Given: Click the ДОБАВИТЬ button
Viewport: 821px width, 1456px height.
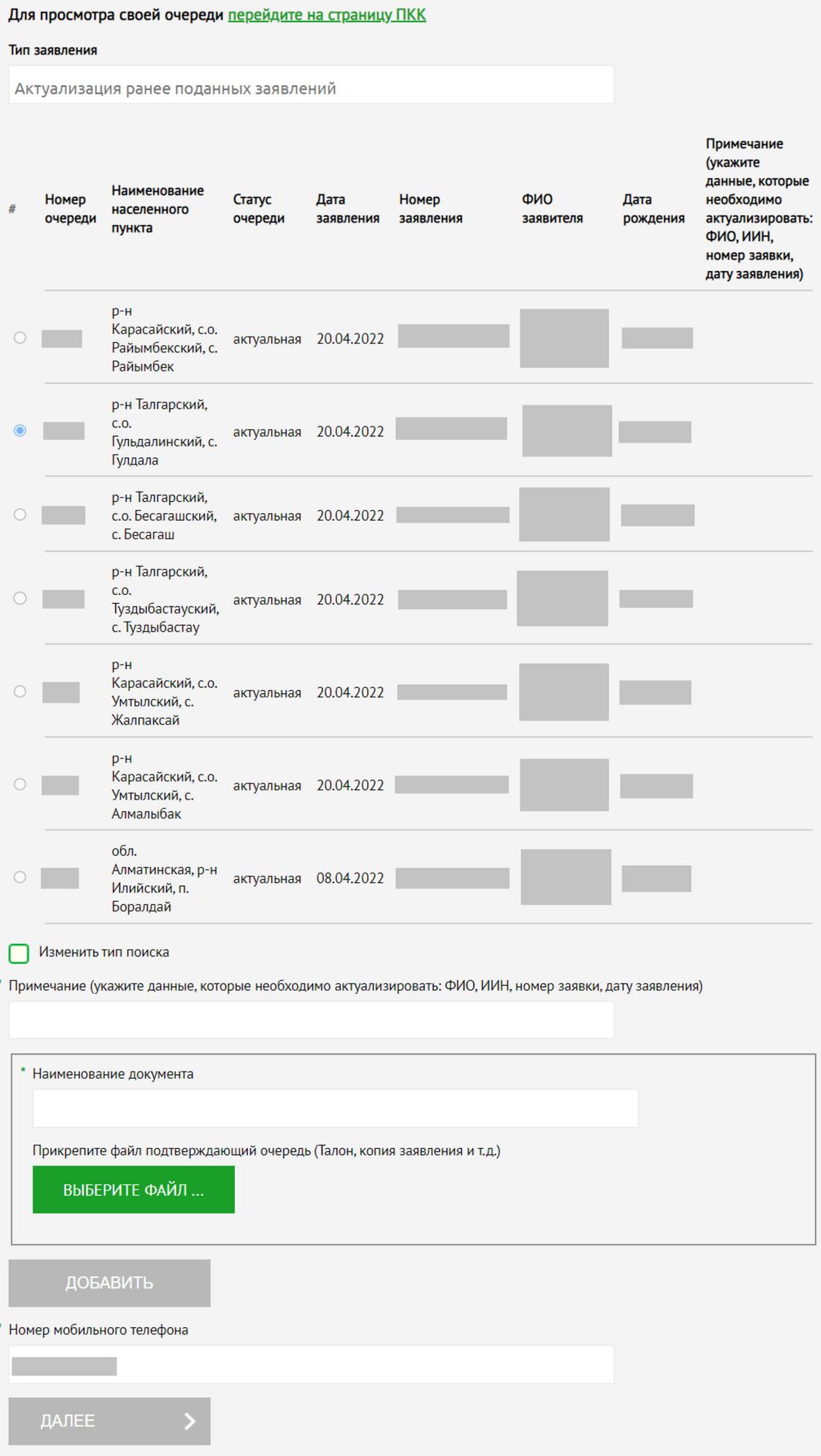Looking at the screenshot, I should click(109, 1283).
